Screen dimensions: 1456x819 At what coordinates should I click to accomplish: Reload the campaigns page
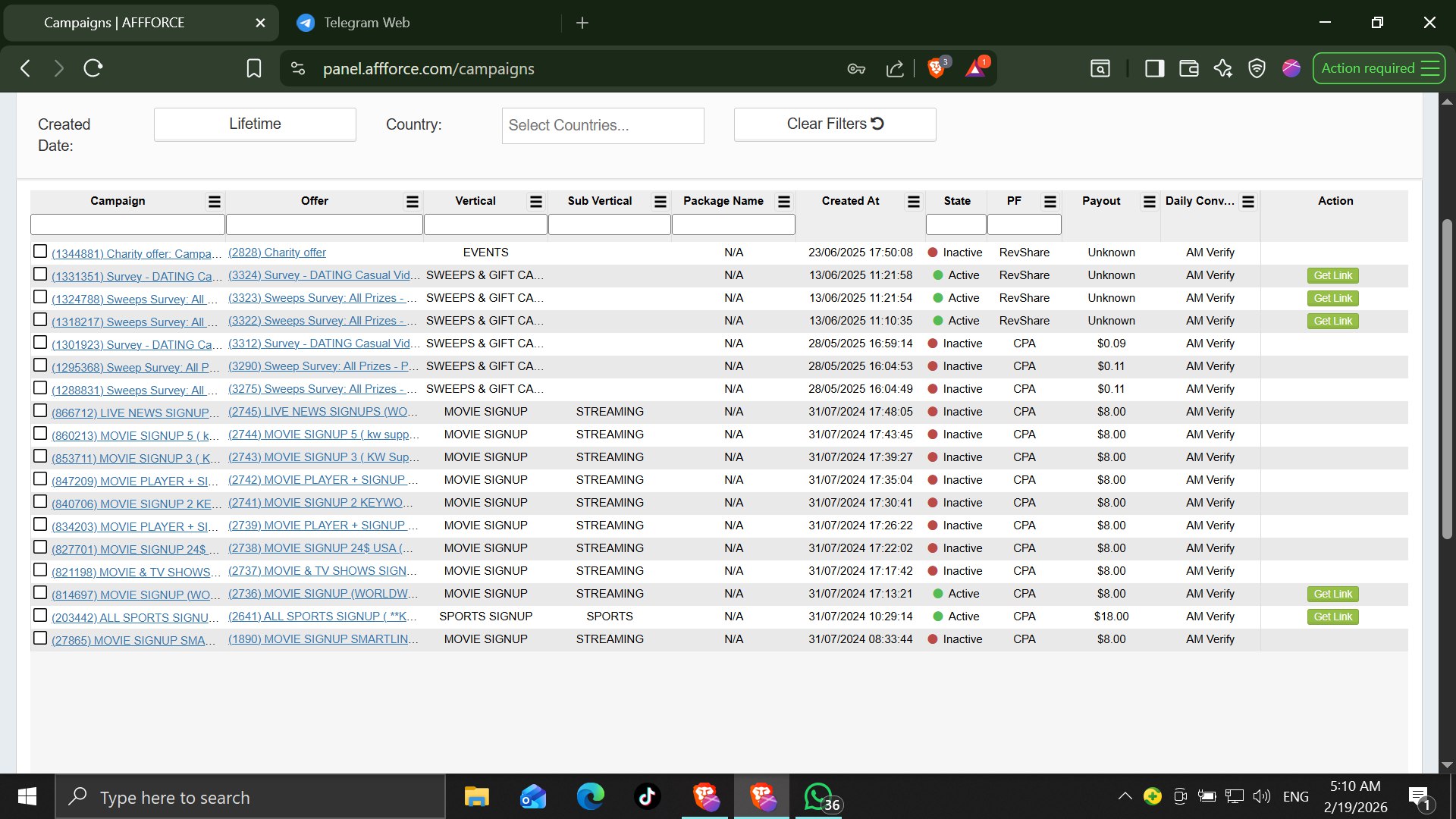pos(93,68)
